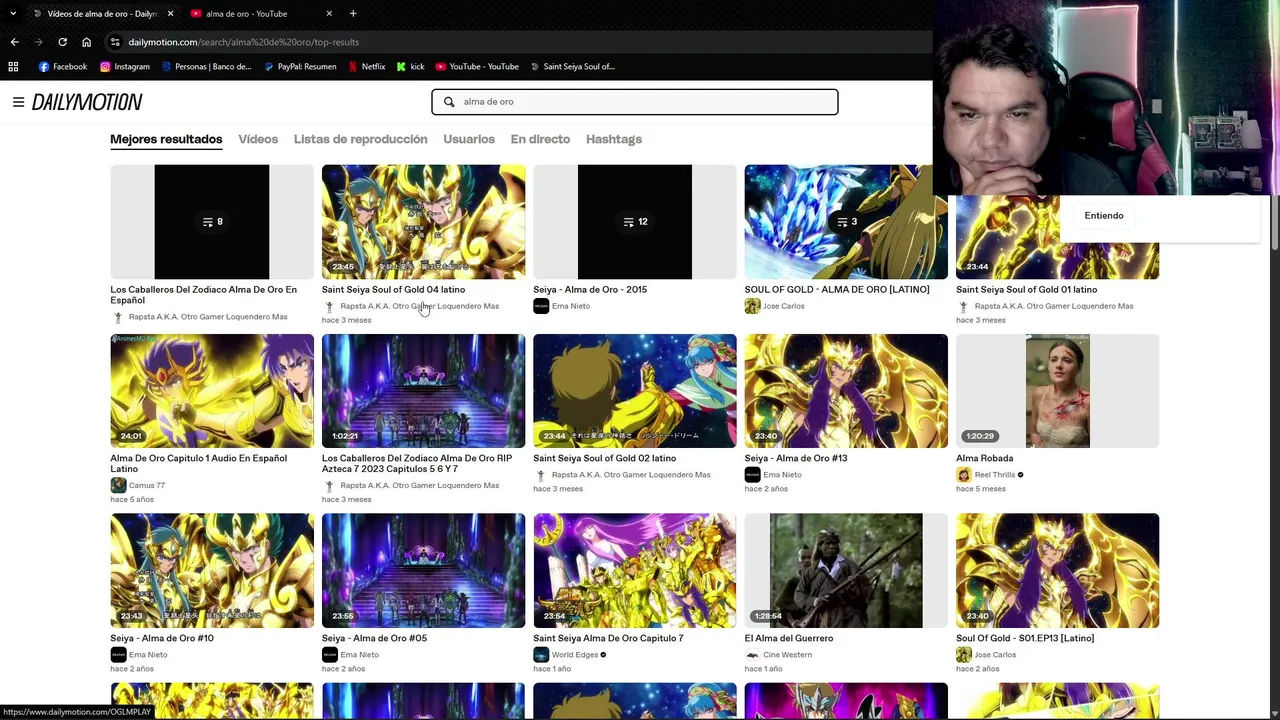Open Seiya - Alma de Oro #05 title

374,638
